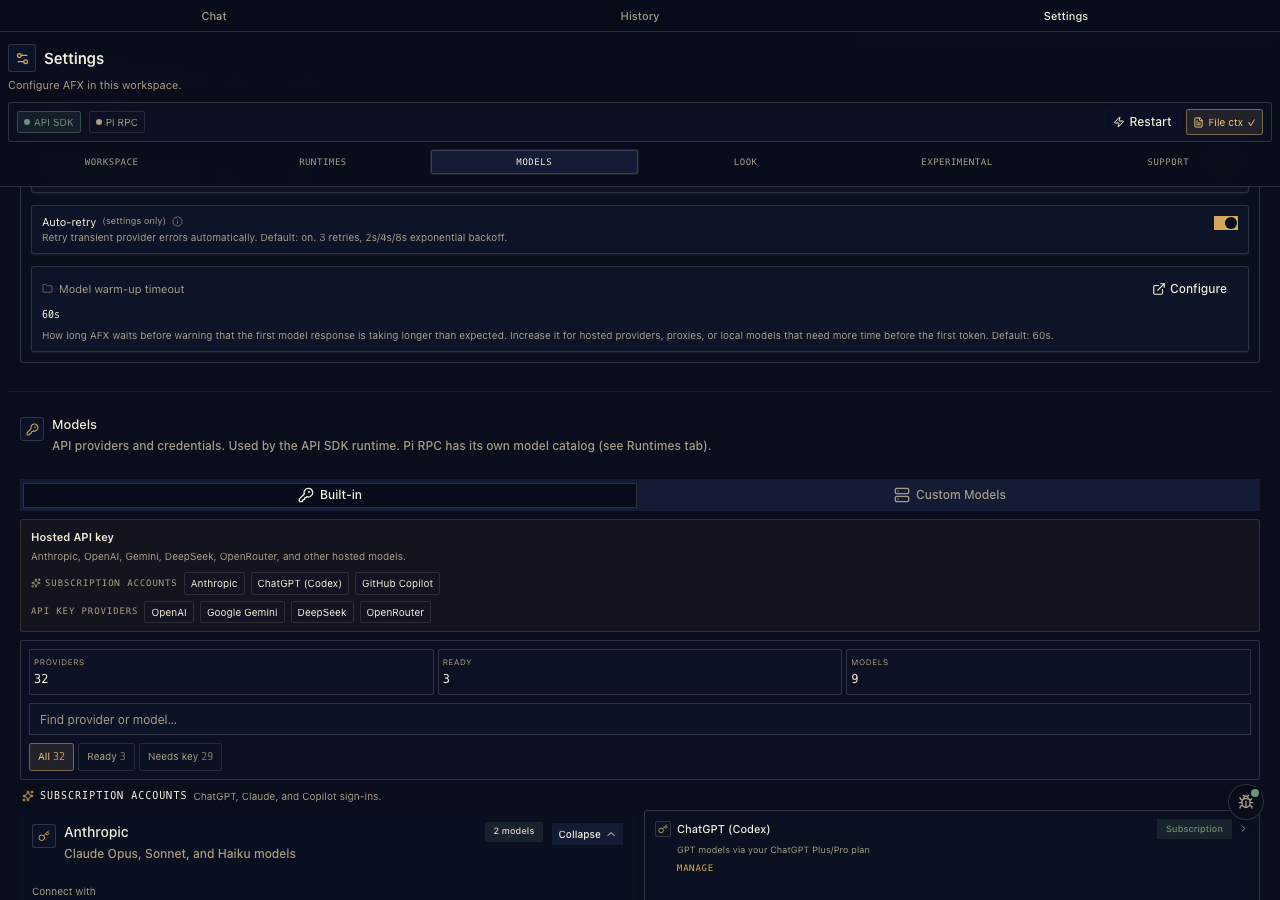Switch to the Custom Models tab
The width and height of the screenshot is (1280, 900).
949,495
